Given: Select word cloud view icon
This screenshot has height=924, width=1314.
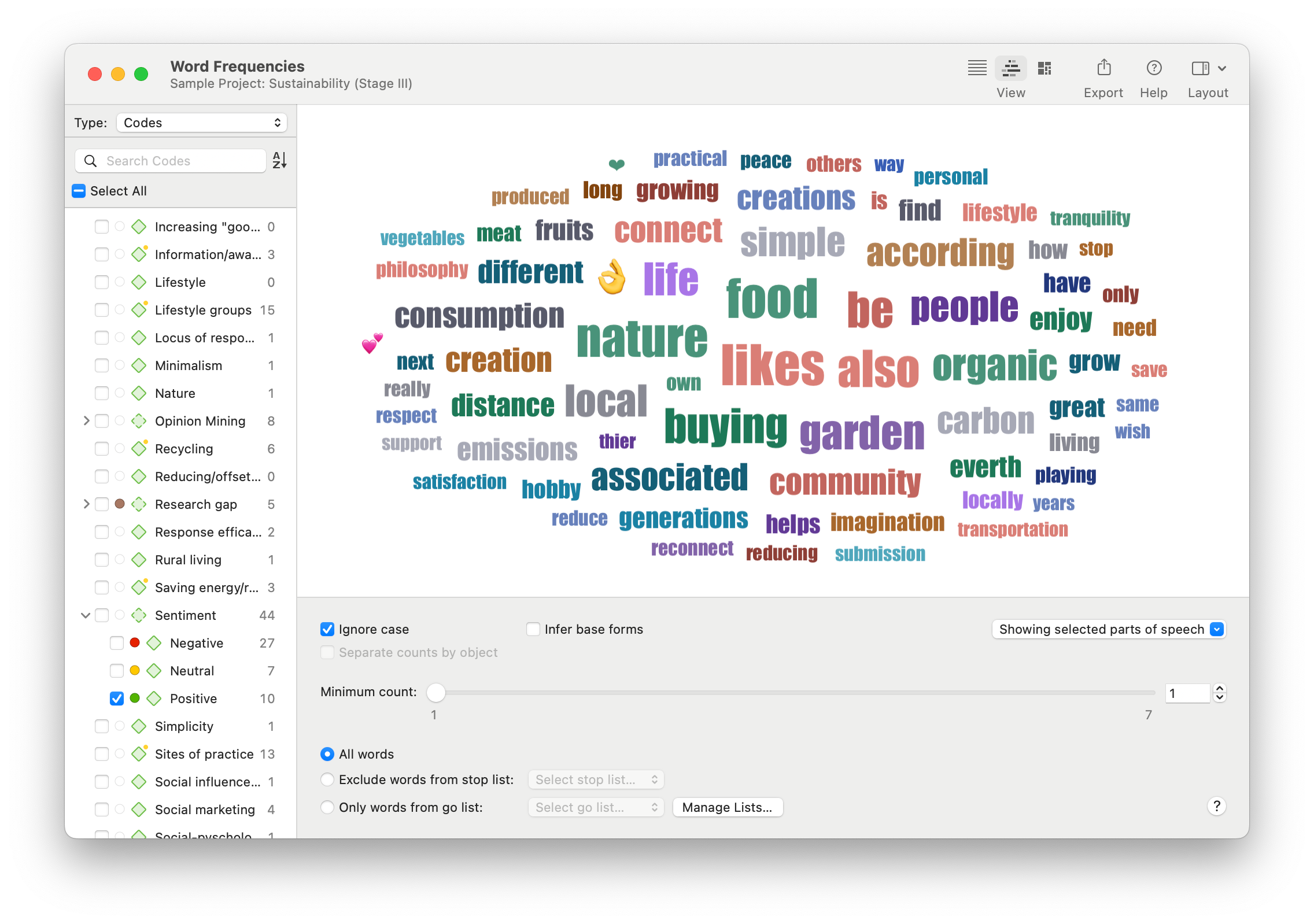Looking at the screenshot, I should click(x=1010, y=68).
